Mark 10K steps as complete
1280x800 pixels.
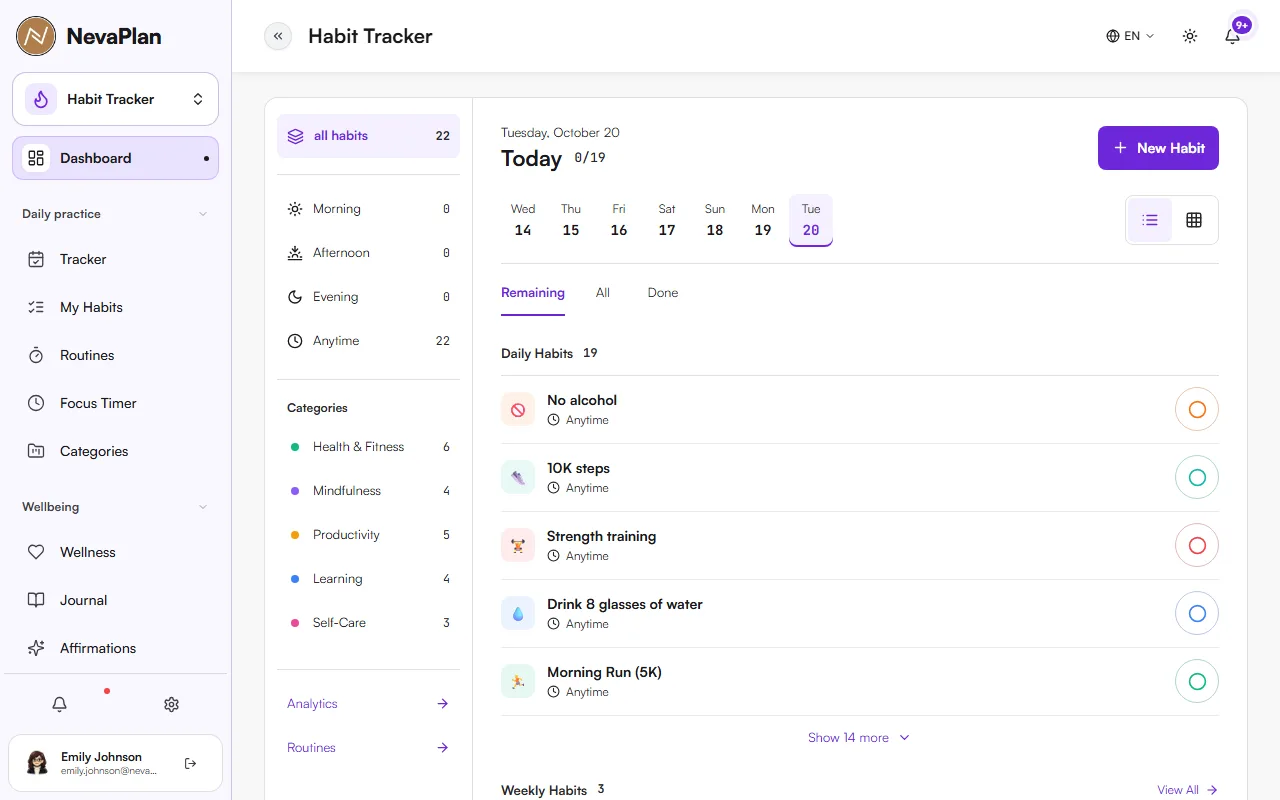[x=1197, y=477]
